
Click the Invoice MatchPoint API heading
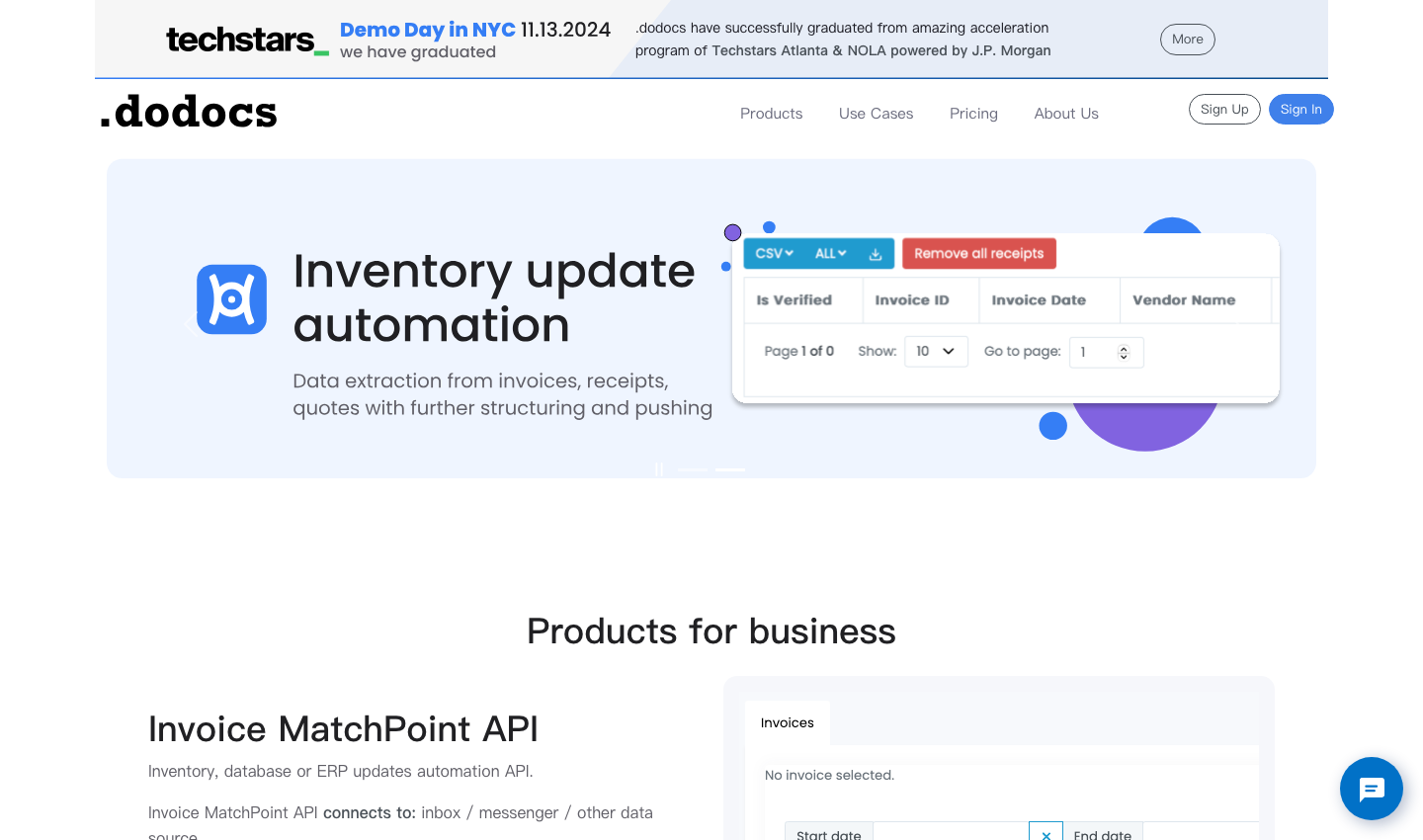coord(343,729)
